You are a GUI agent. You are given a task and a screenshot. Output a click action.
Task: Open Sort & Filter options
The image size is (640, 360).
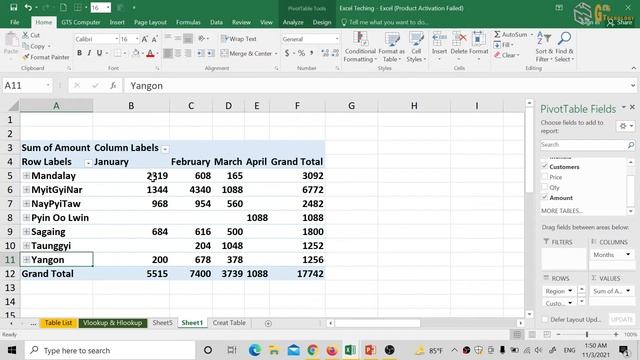tap(544, 47)
